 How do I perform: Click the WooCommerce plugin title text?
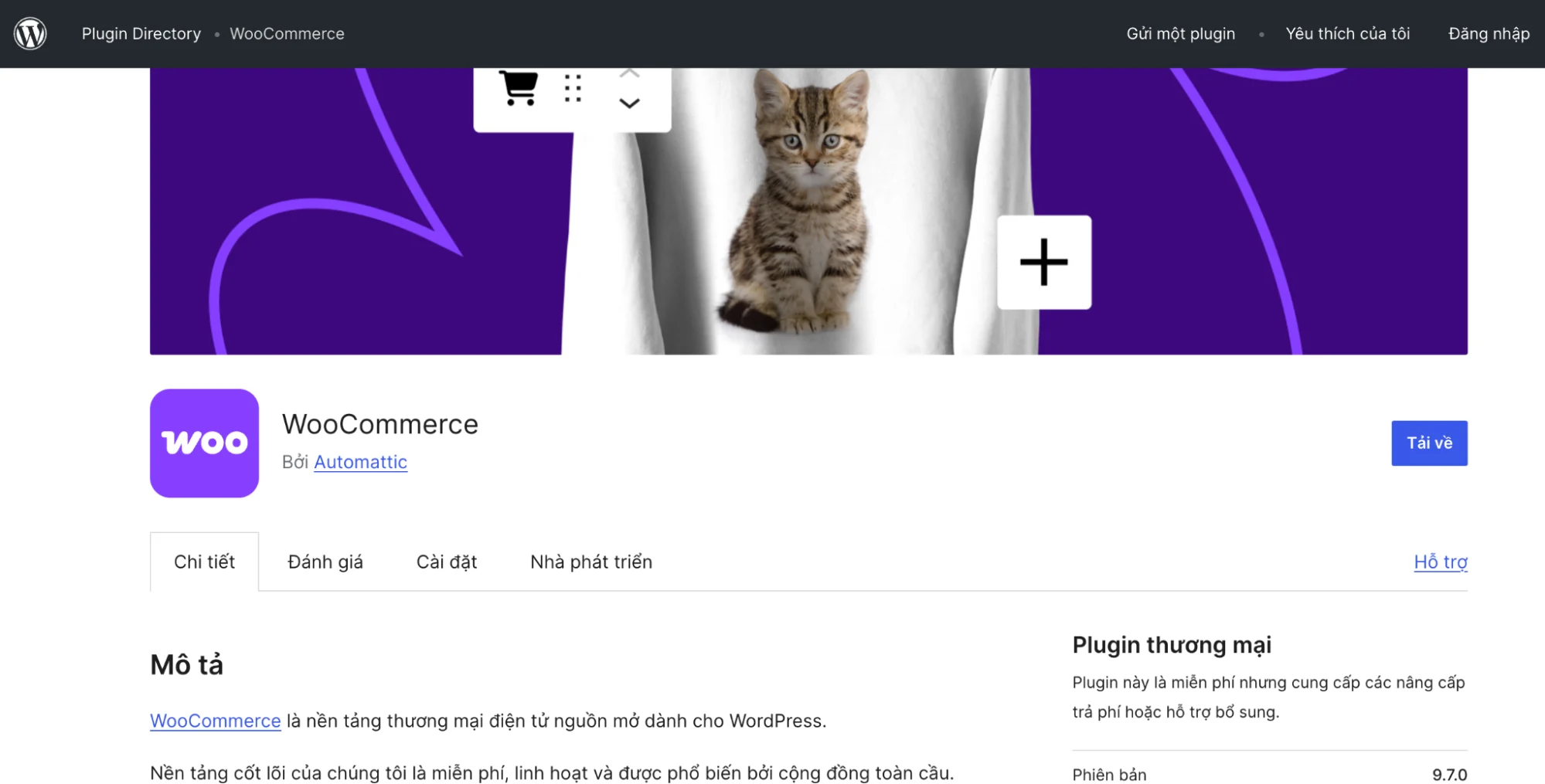tap(380, 424)
